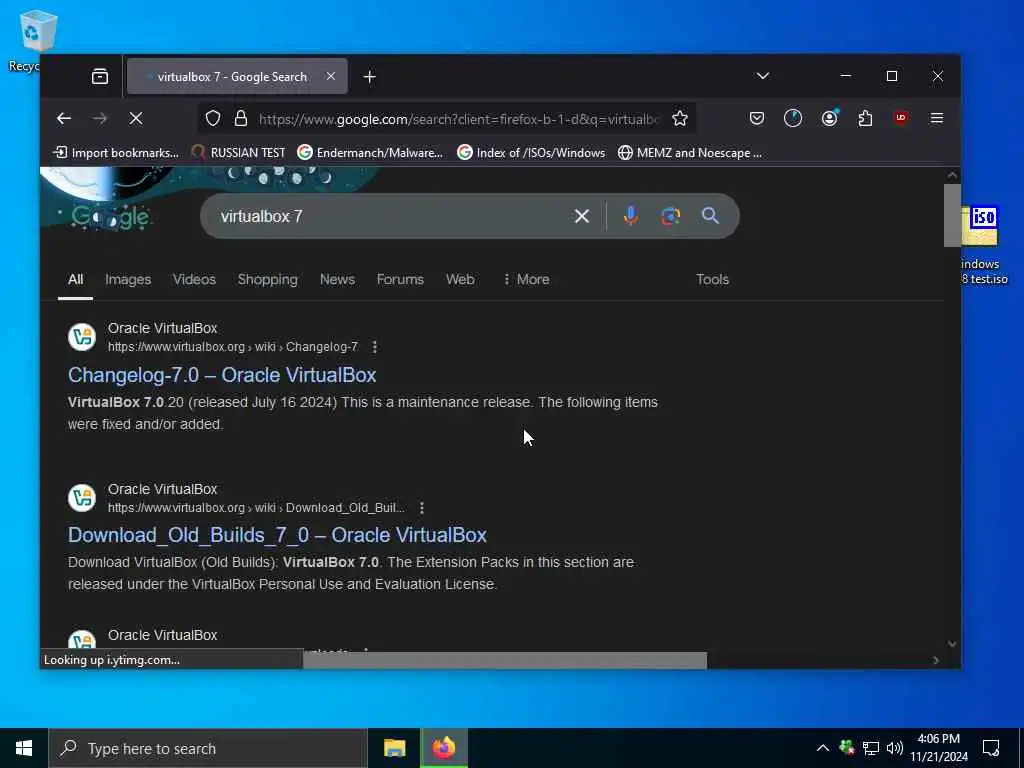Click the VirtualBox favicon of Changelog result
Screen dimensions: 1024x768
coord(82,337)
